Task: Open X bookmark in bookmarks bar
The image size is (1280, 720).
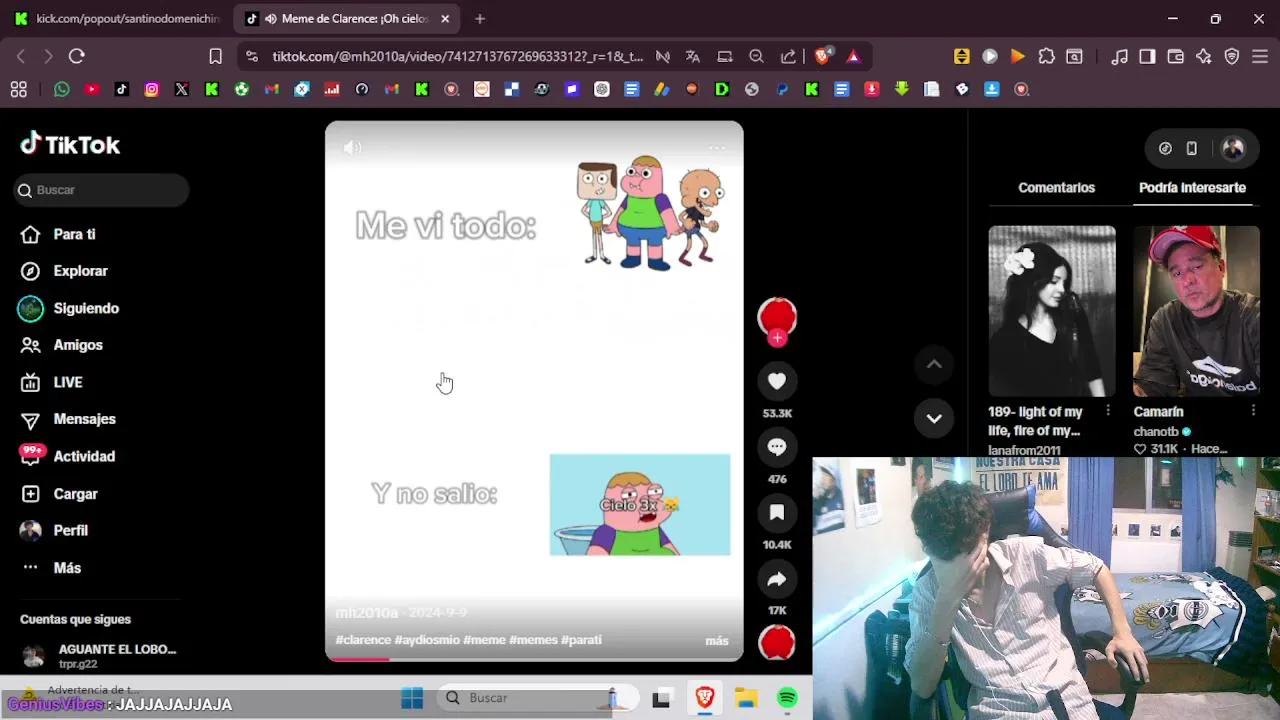Action: pos(182,89)
